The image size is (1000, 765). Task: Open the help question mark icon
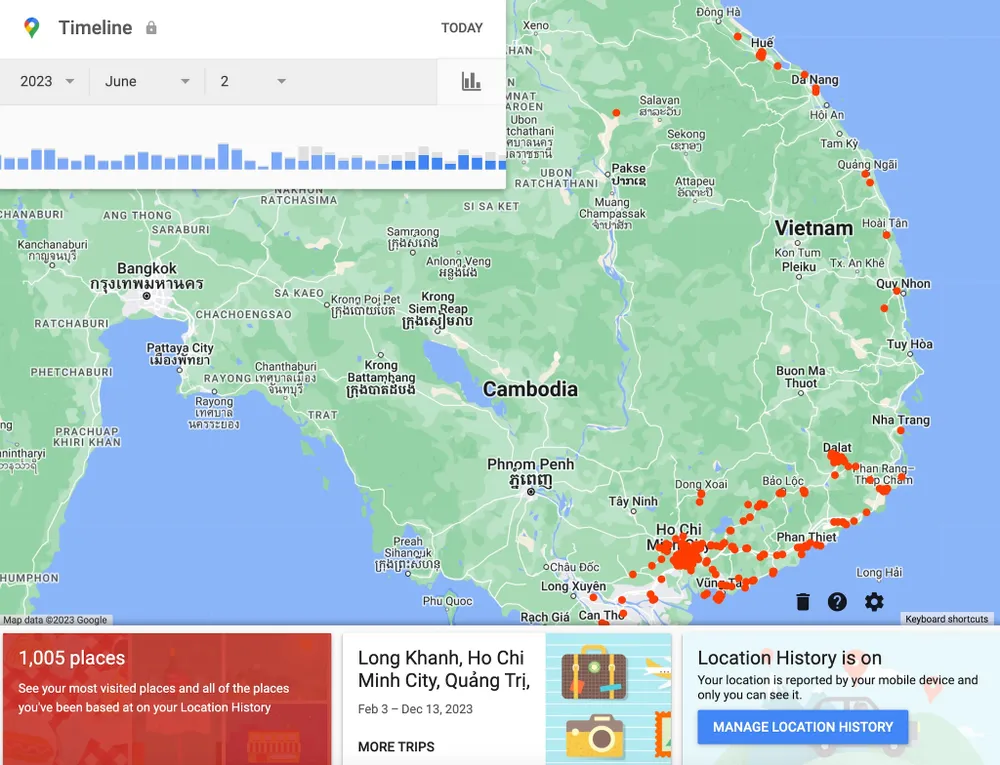[837, 602]
